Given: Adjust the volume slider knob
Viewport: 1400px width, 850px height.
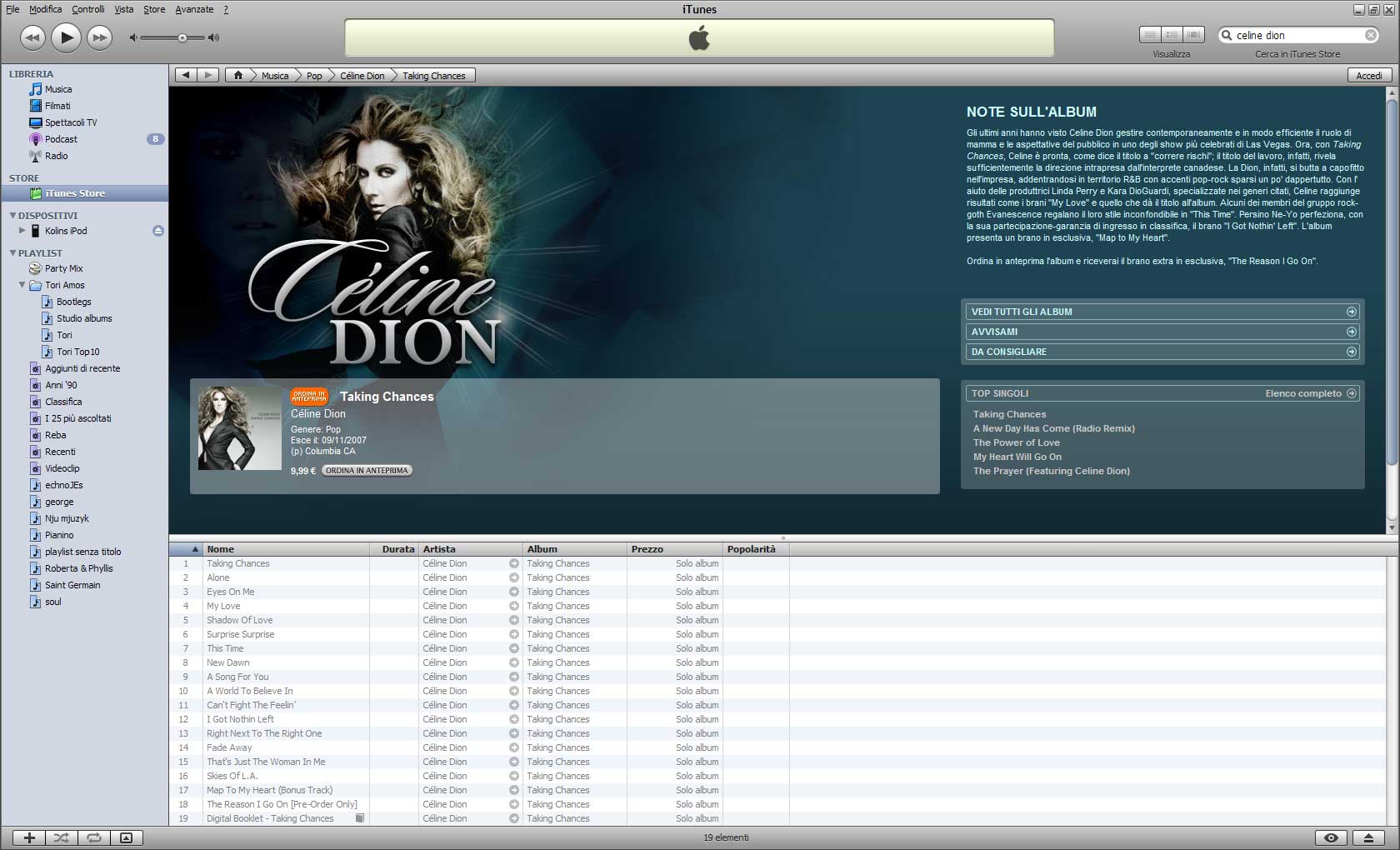Looking at the screenshot, I should [x=182, y=37].
